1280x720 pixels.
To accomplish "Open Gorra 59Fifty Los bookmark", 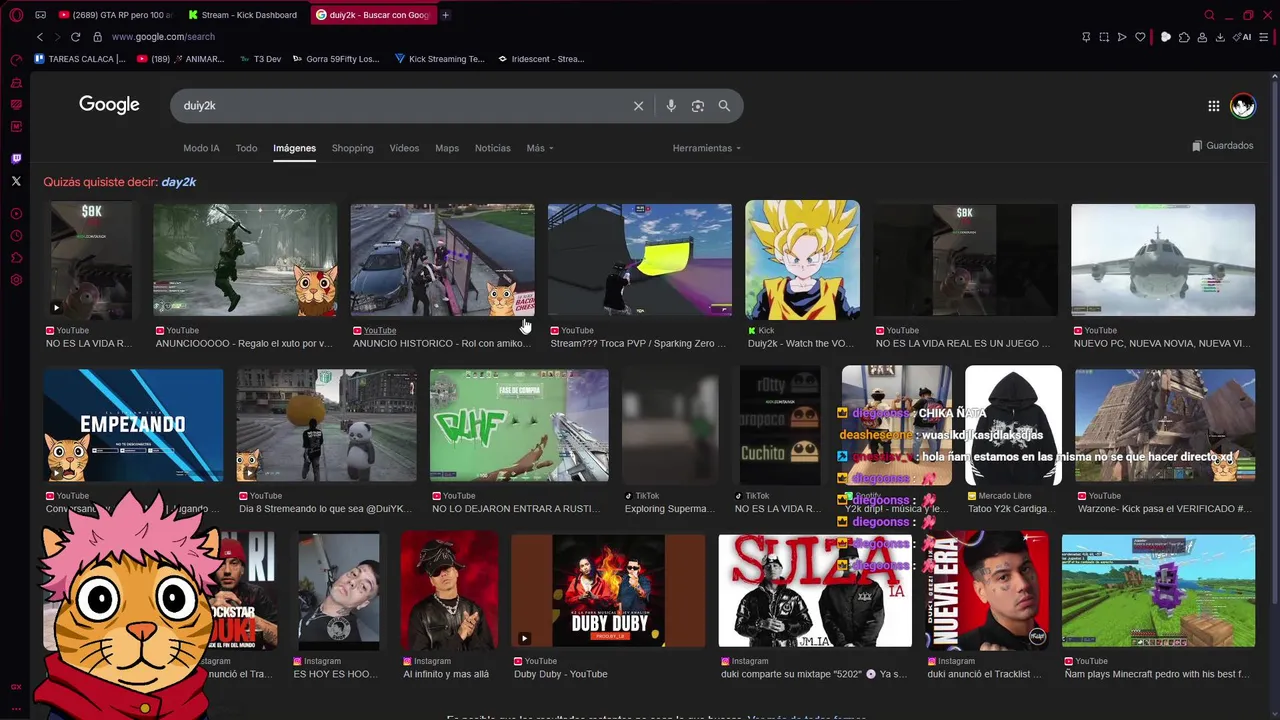I will 336,59.
